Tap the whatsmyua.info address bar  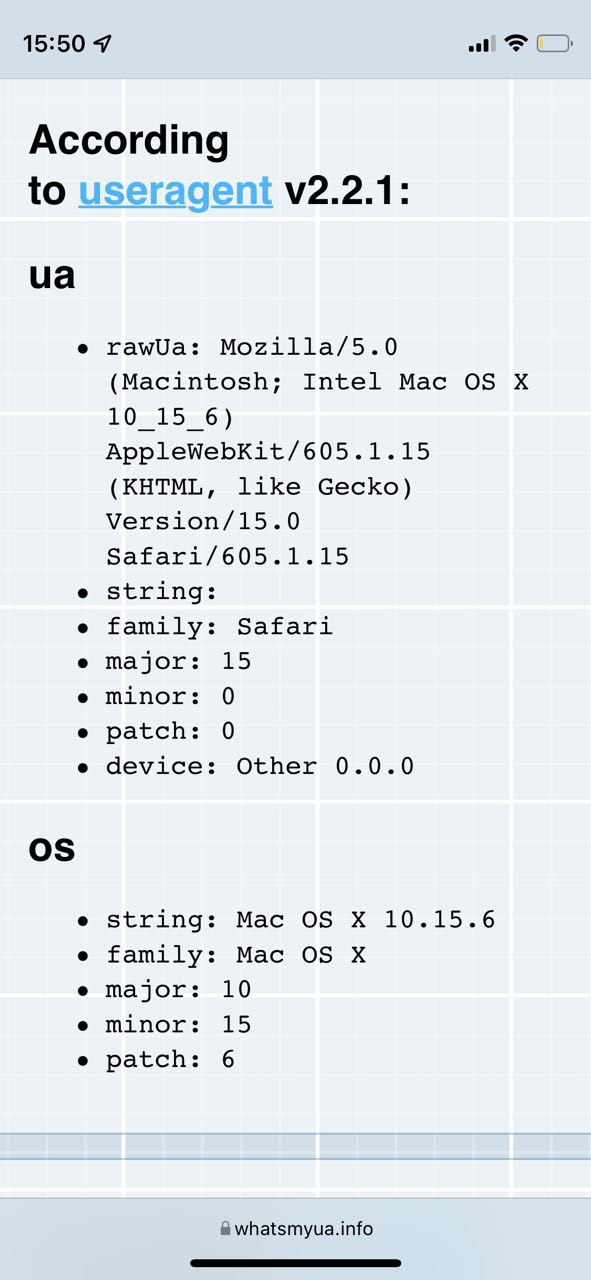click(296, 1228)
